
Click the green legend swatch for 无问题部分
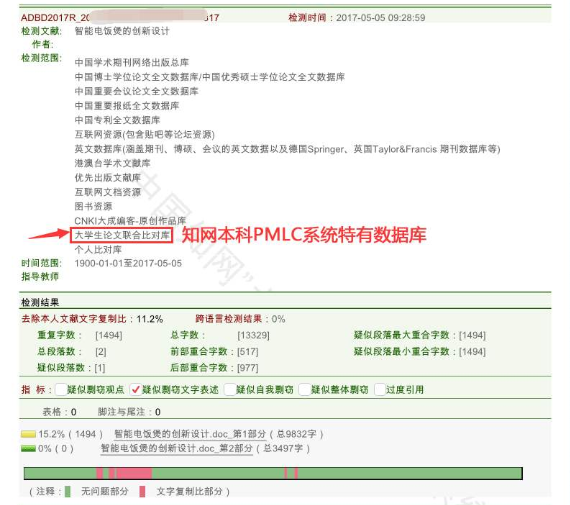coord(68,492)
